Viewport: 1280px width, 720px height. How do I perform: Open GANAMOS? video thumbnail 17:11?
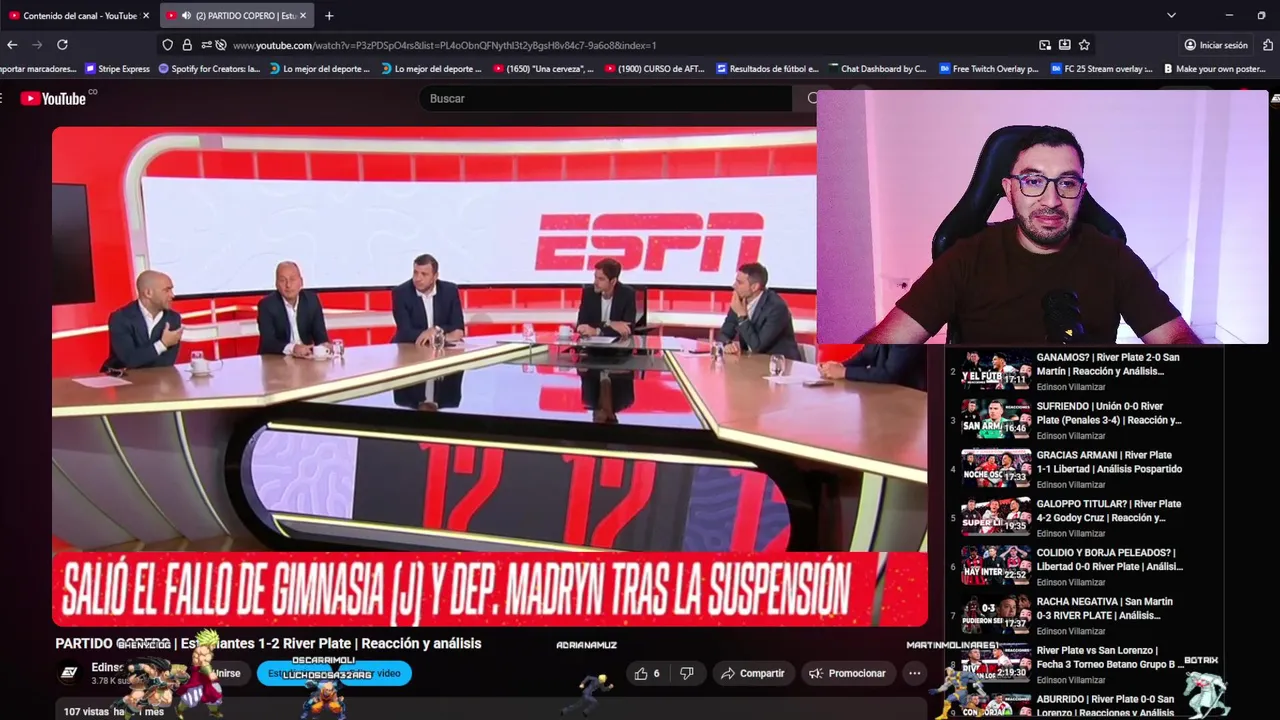point(996,370)
